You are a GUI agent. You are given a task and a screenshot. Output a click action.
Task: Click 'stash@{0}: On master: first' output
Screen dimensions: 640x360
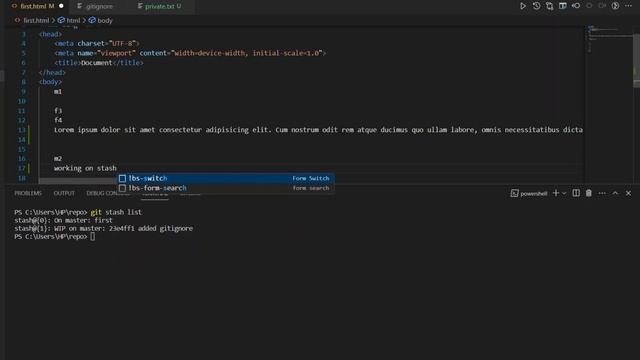[x=63, y=220]
